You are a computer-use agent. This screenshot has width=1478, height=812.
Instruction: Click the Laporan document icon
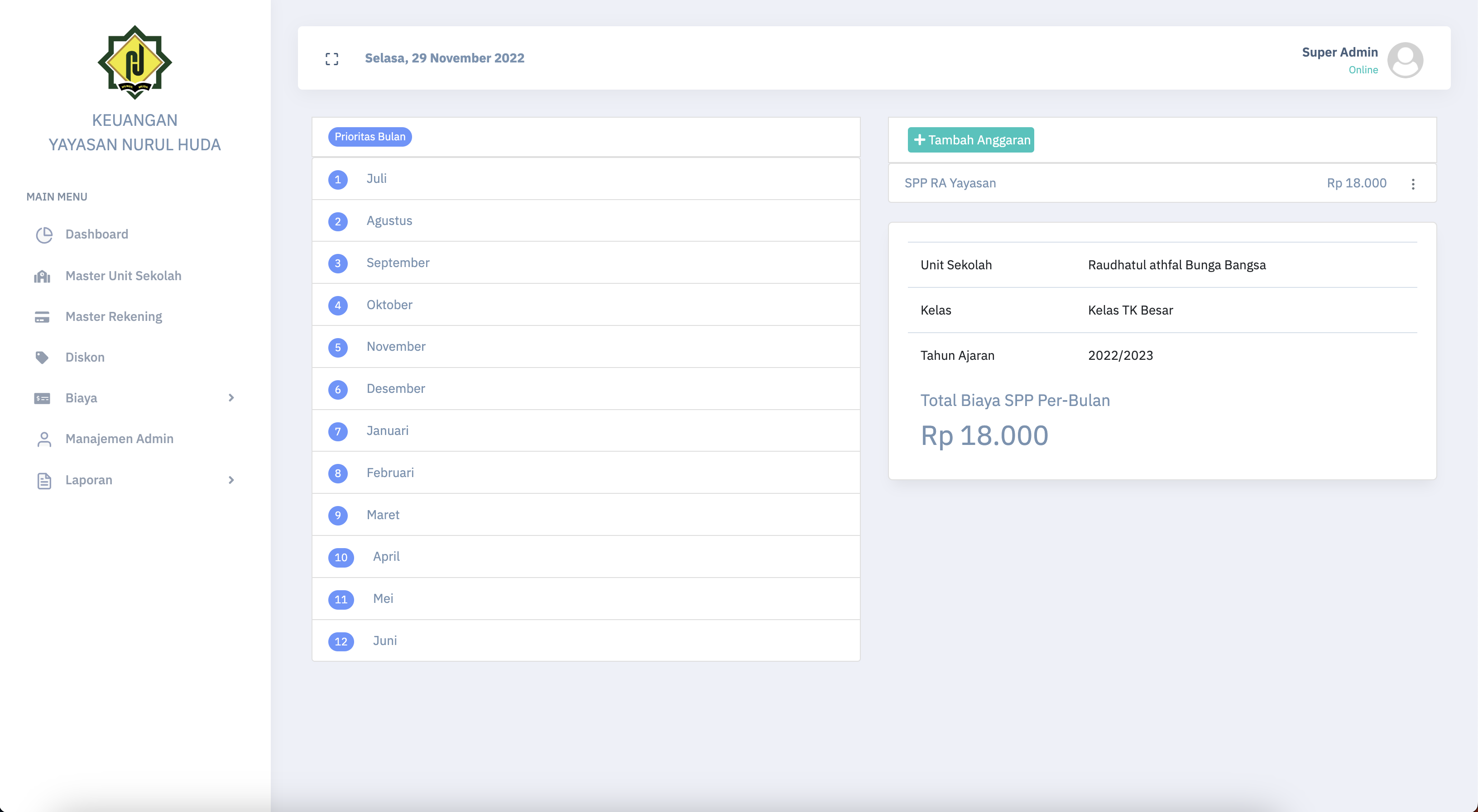point(44,481)
